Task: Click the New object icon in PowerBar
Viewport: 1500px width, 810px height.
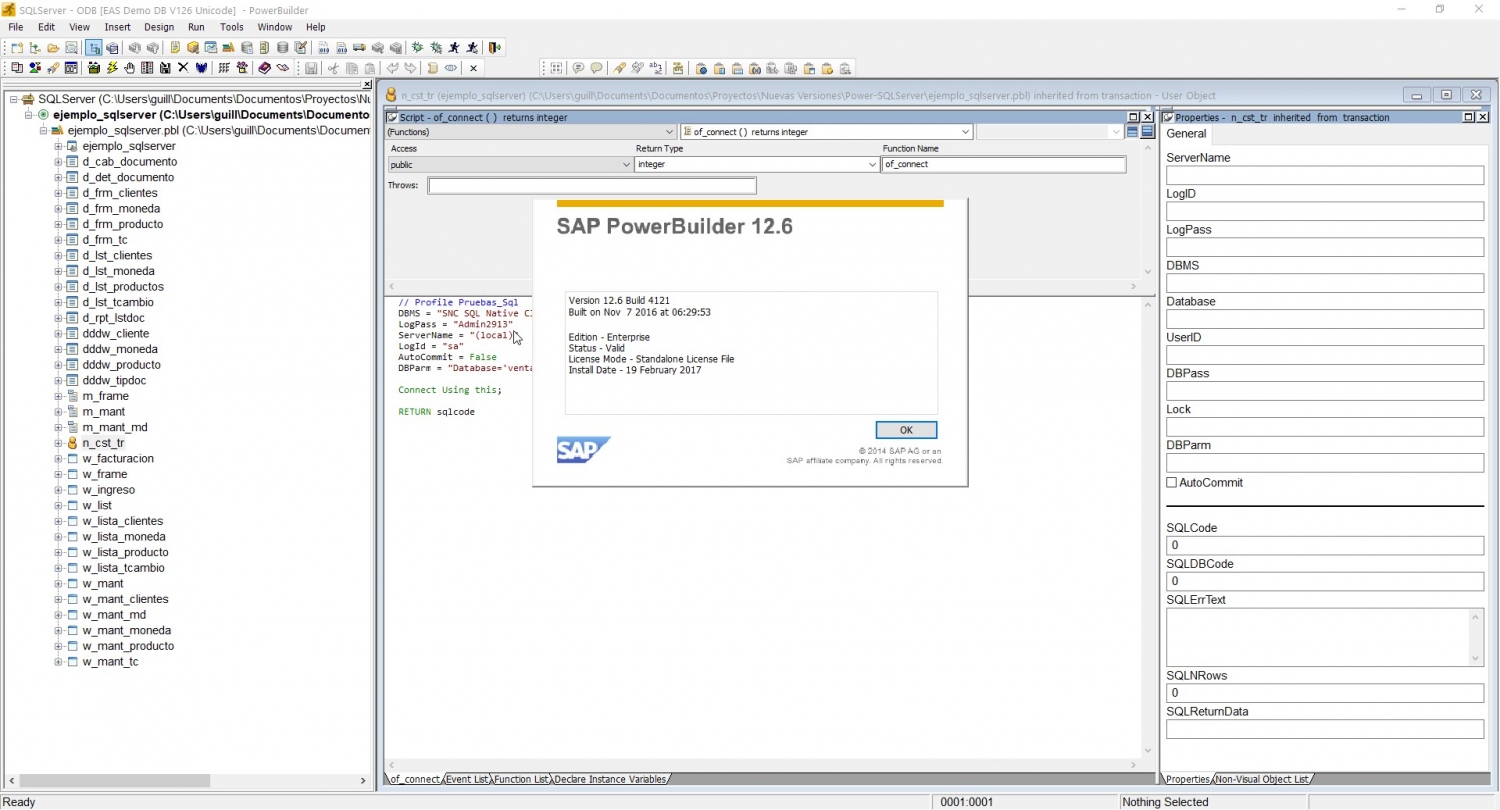Action: pos(17,48)
